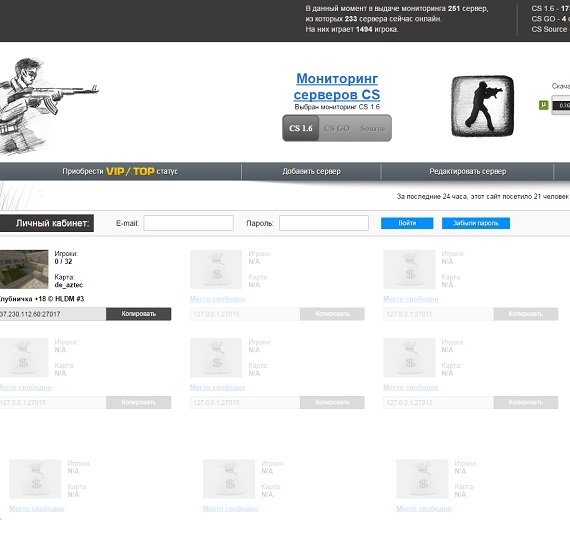Open the Мониторинг серверов CS heading link
The width and height of the screenshot is (570, 539).
point(337,87)
